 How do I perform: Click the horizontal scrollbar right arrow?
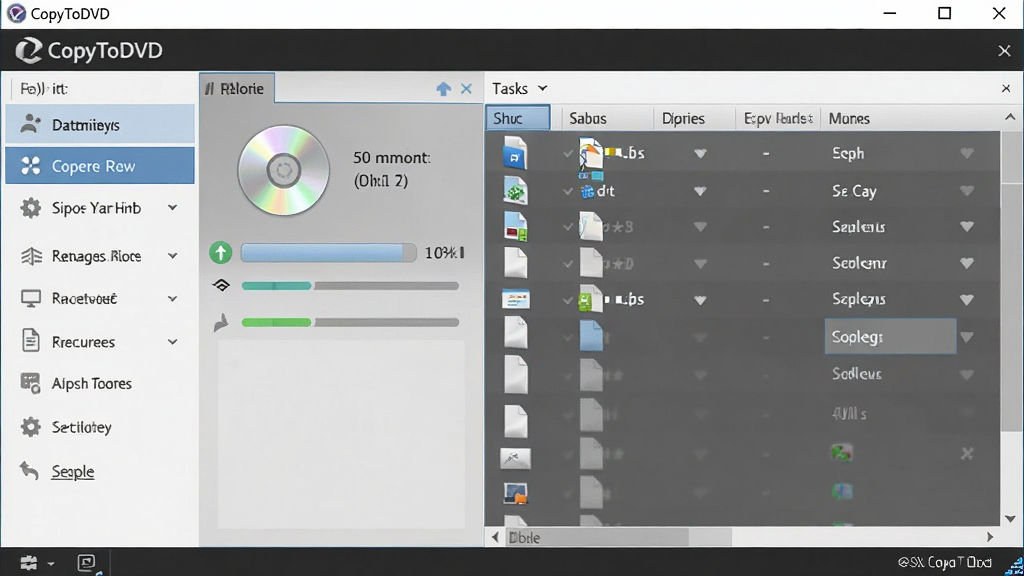click(x=990, y=537)
